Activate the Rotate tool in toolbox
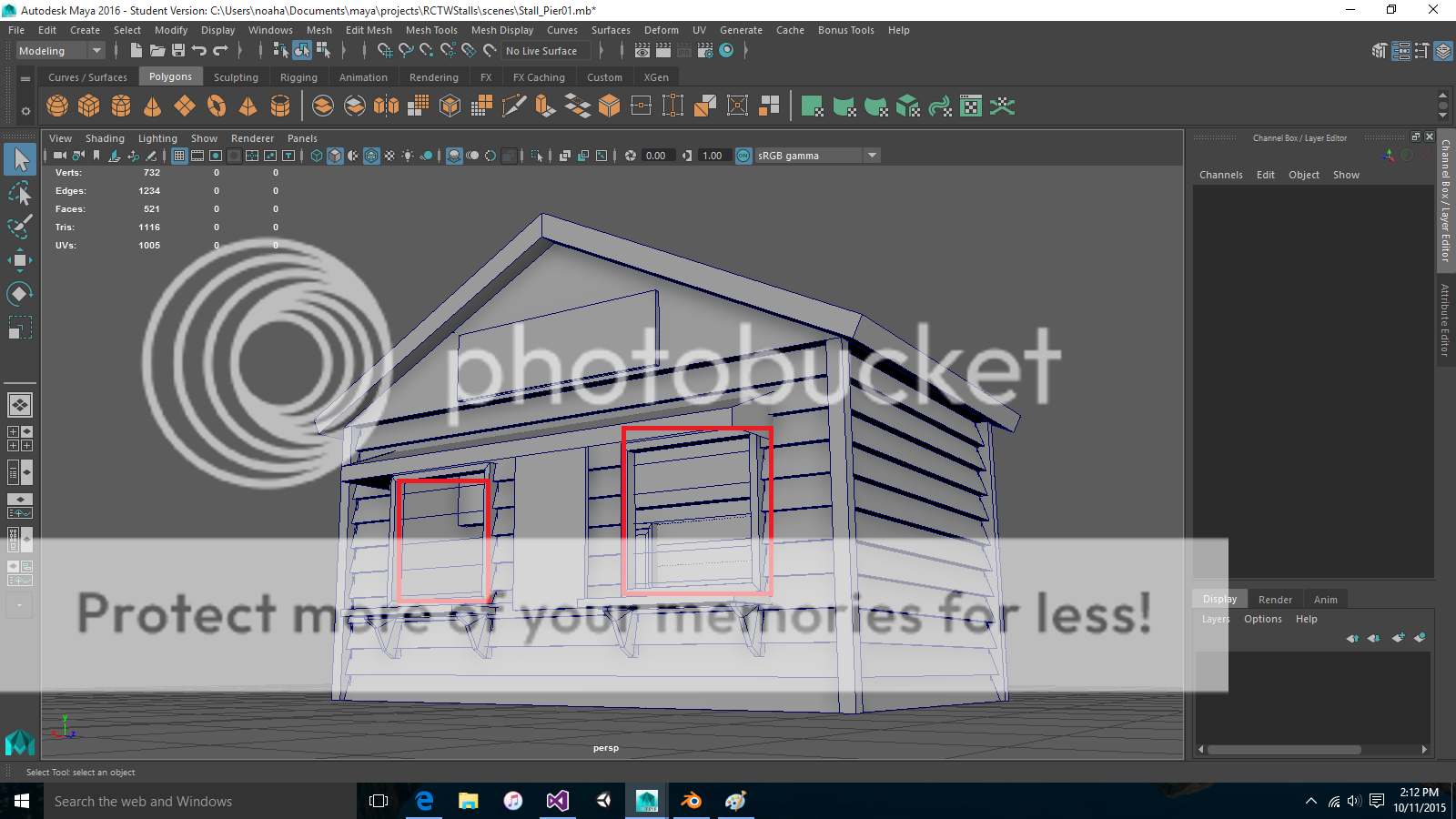Image resolution: width=1456 pixels, height=819 pixels. tap(20, 293)
